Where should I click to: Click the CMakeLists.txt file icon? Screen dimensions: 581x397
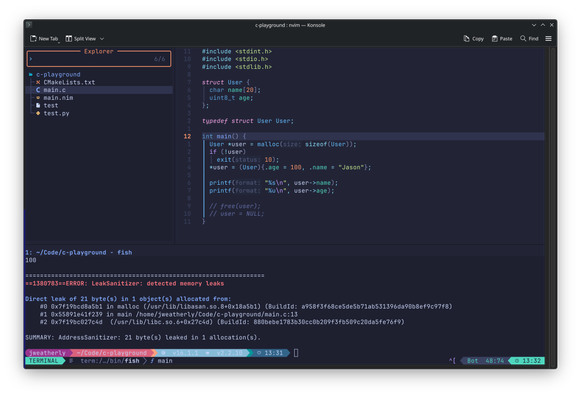(x=38, y=82)
